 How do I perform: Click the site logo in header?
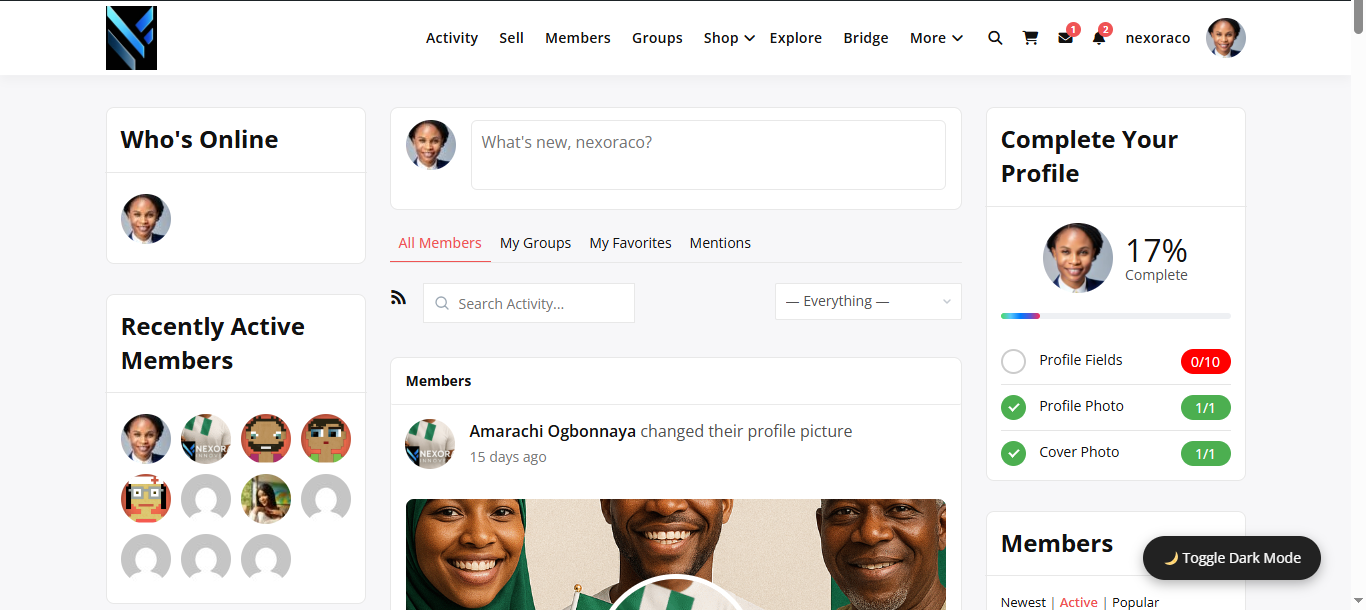[x=131, y=38]
